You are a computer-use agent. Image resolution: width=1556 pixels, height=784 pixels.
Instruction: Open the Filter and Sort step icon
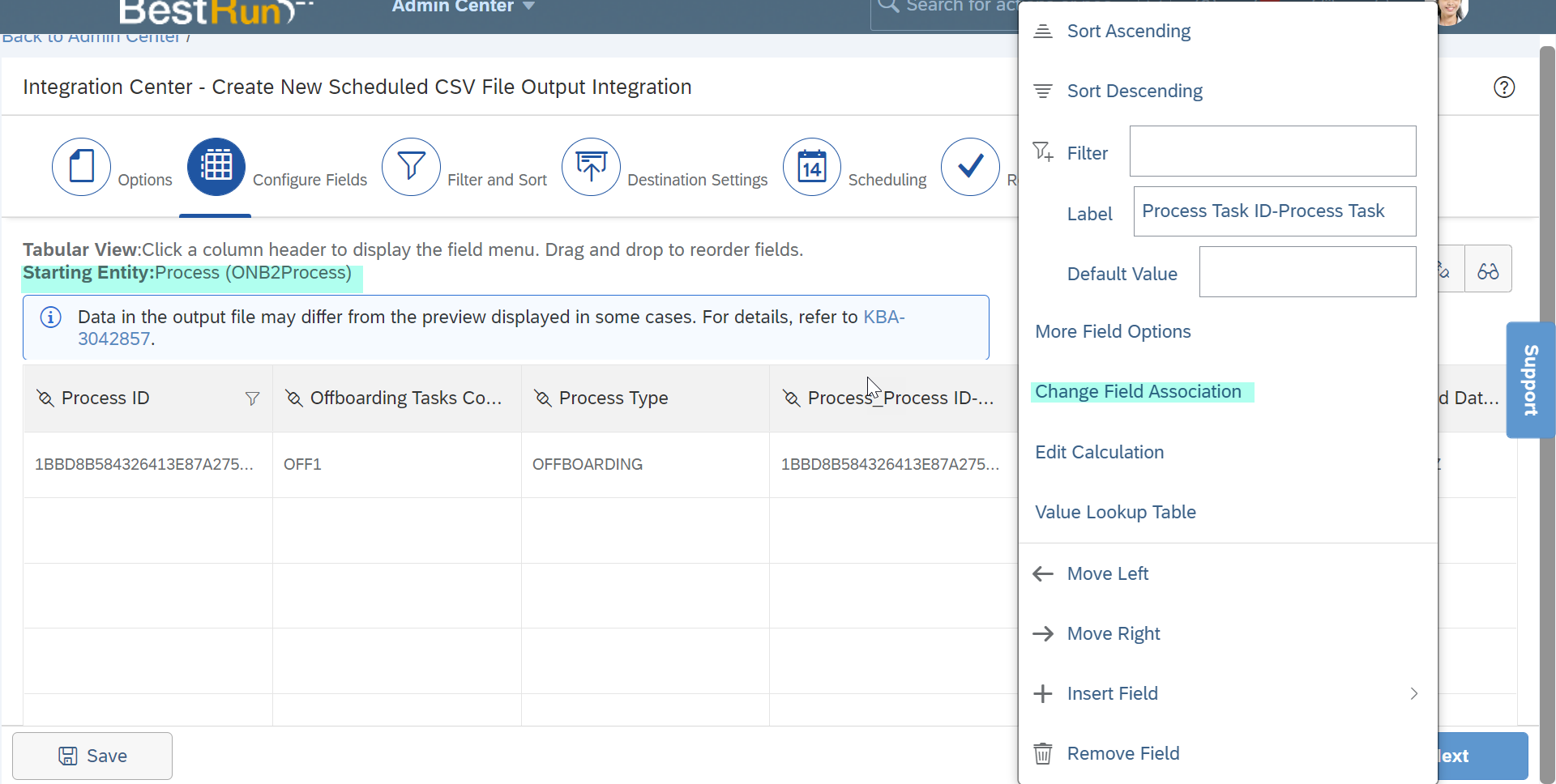point(411,167)
